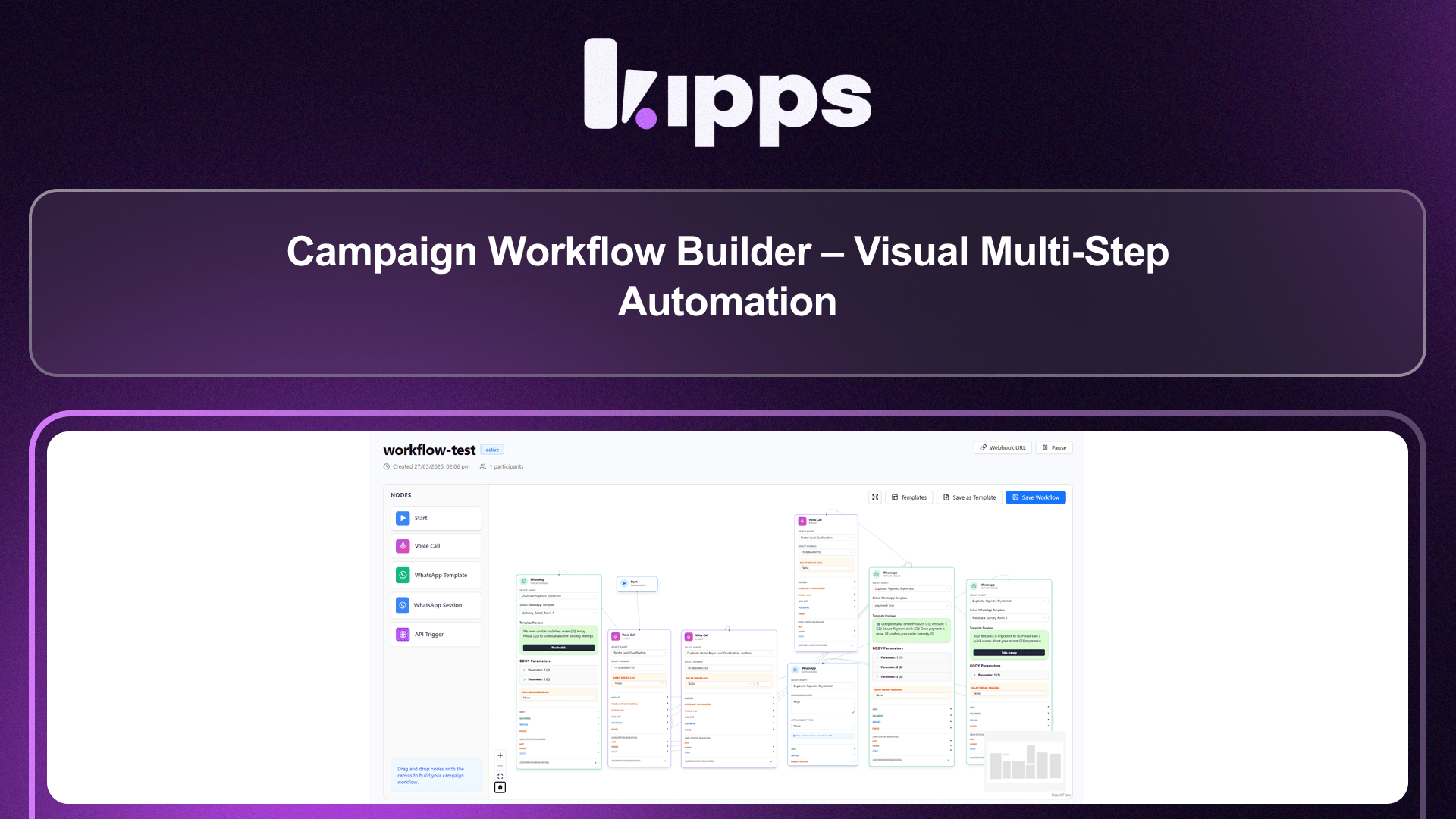Click the WhatsApp Template node row label
The width and height of the screenshot is (1456, 819).
pos(441,576)
